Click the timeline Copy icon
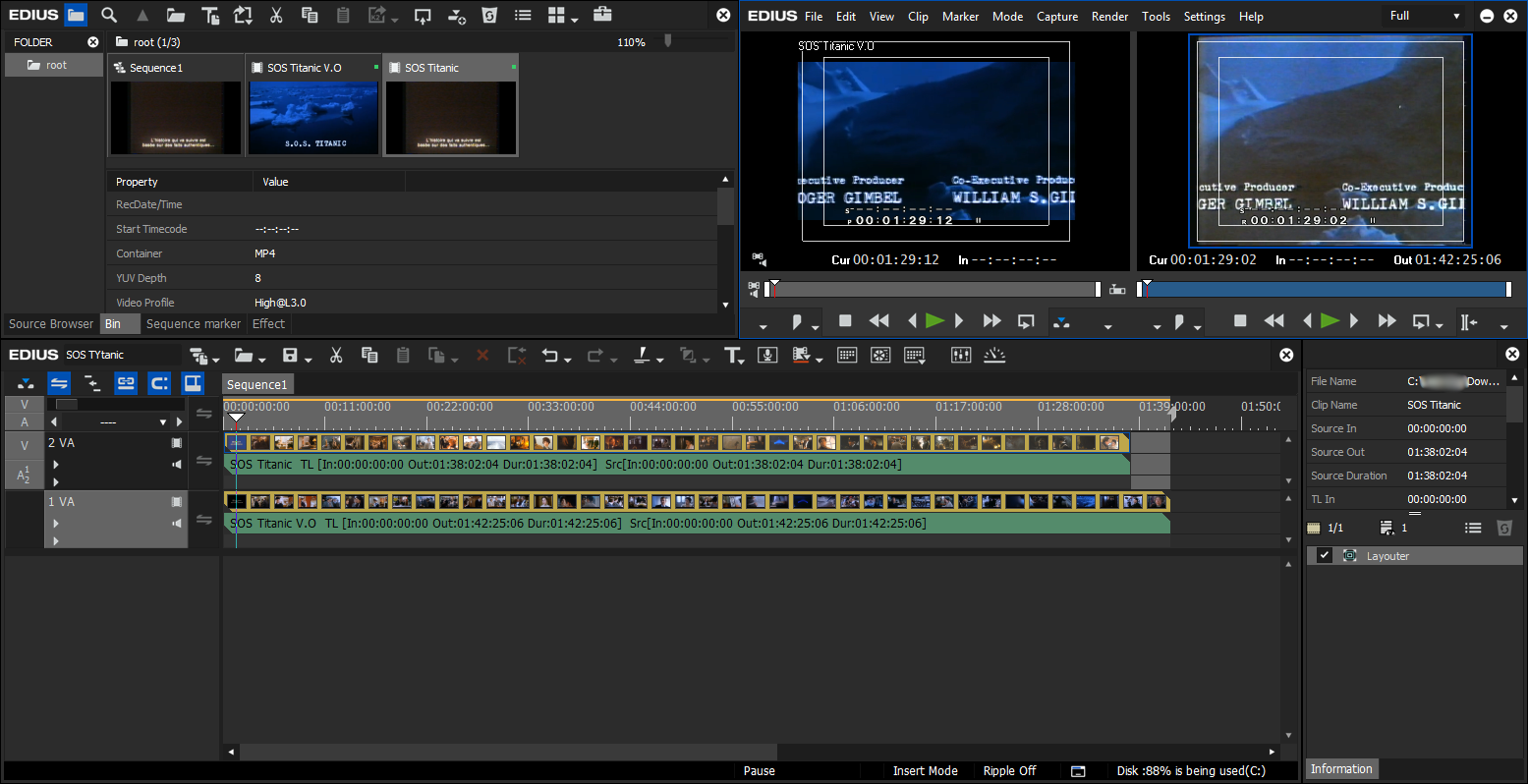This screenshot has width=1528, height=784. (369, 355)
